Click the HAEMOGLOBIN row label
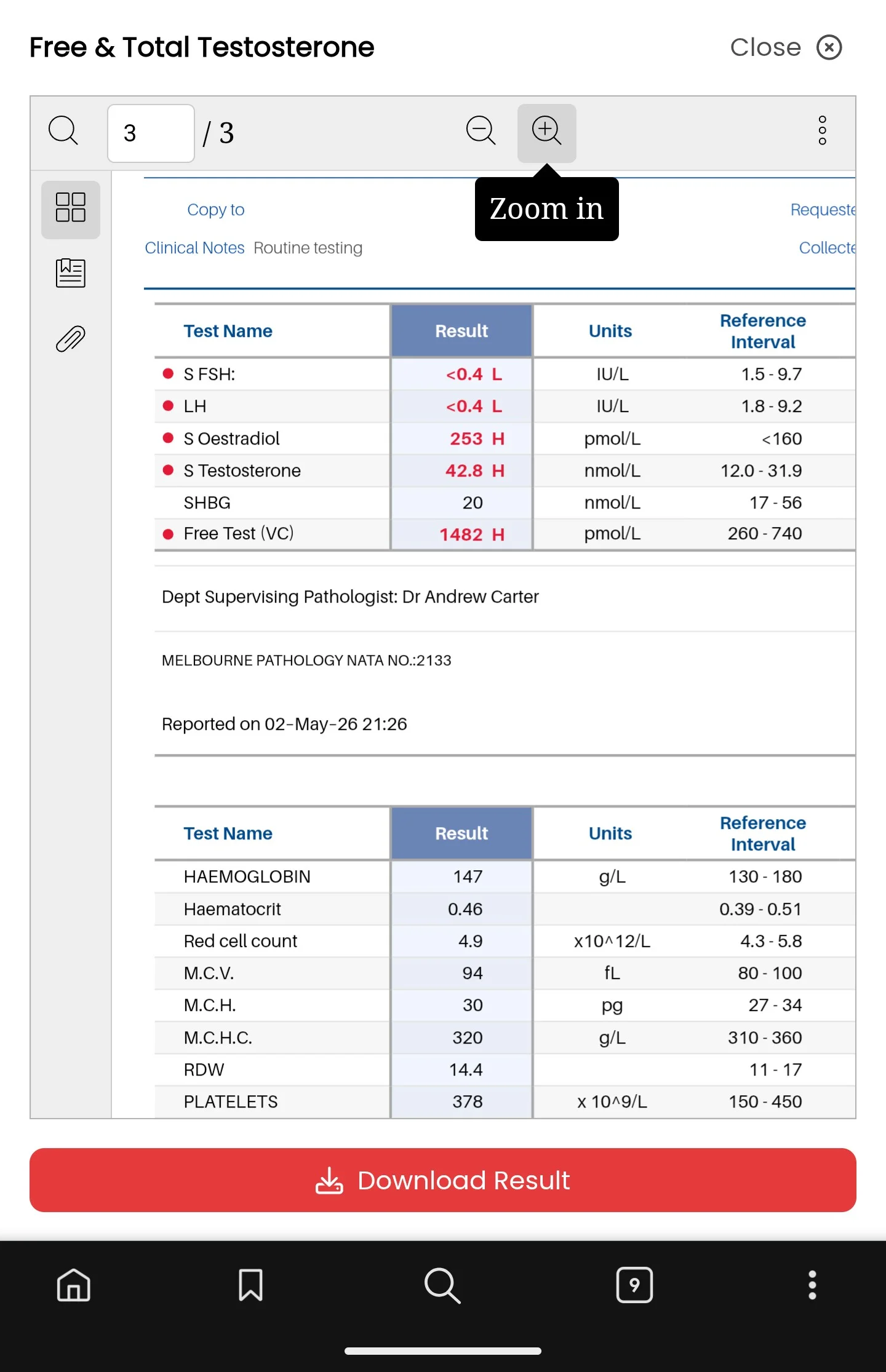The image size is (886, 1372). (247, 877)
